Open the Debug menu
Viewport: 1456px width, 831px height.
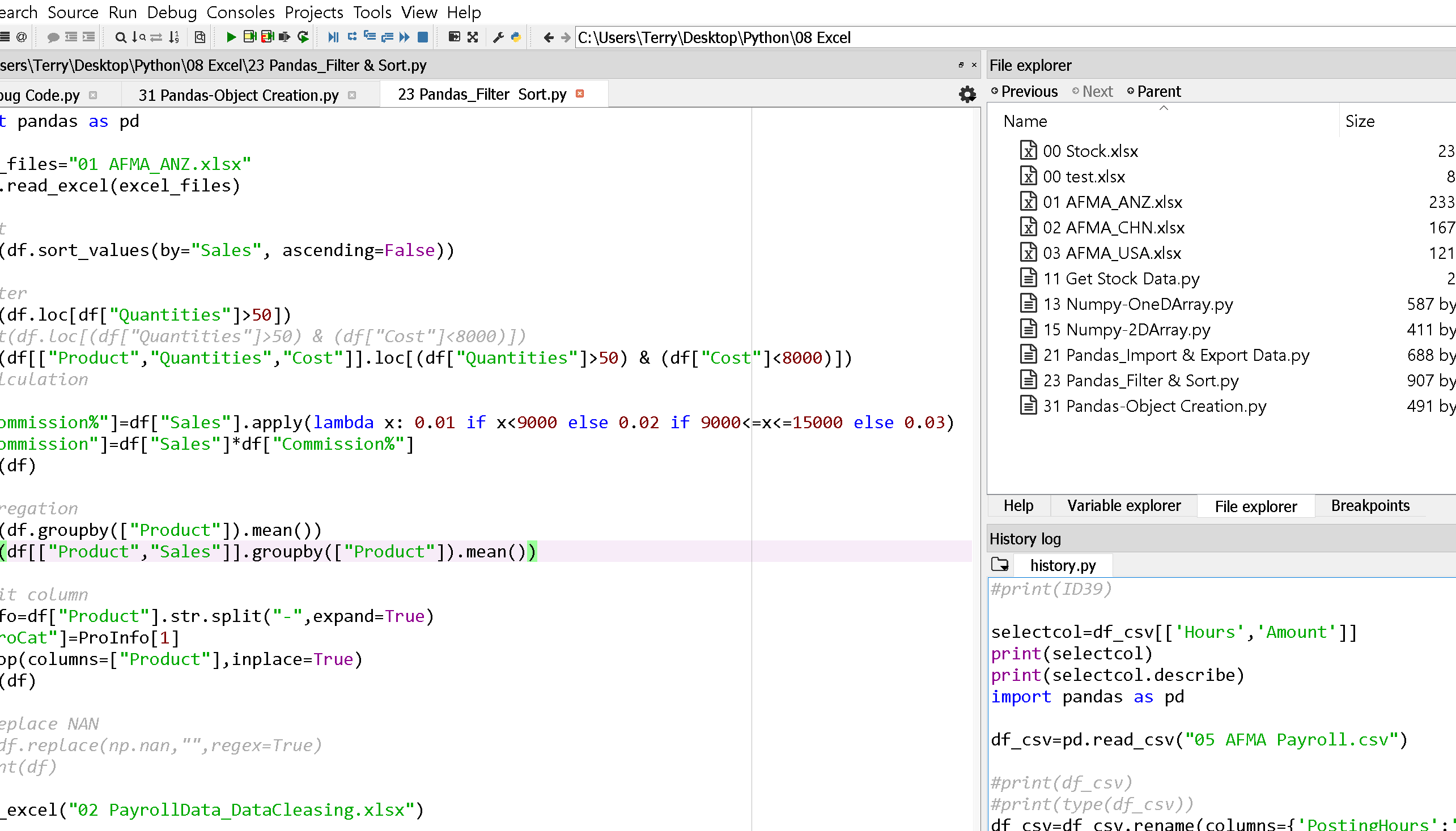click(x=171, y=12)
